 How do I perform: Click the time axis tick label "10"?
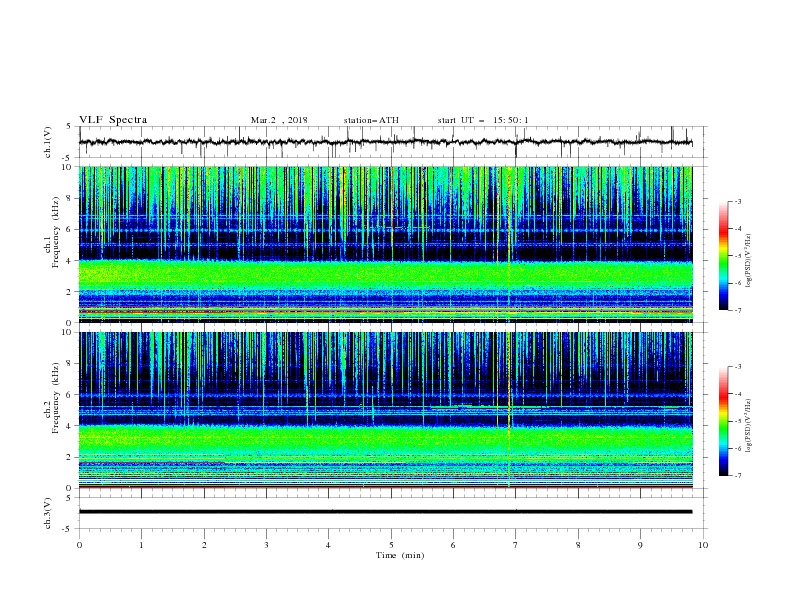point(703,545)
